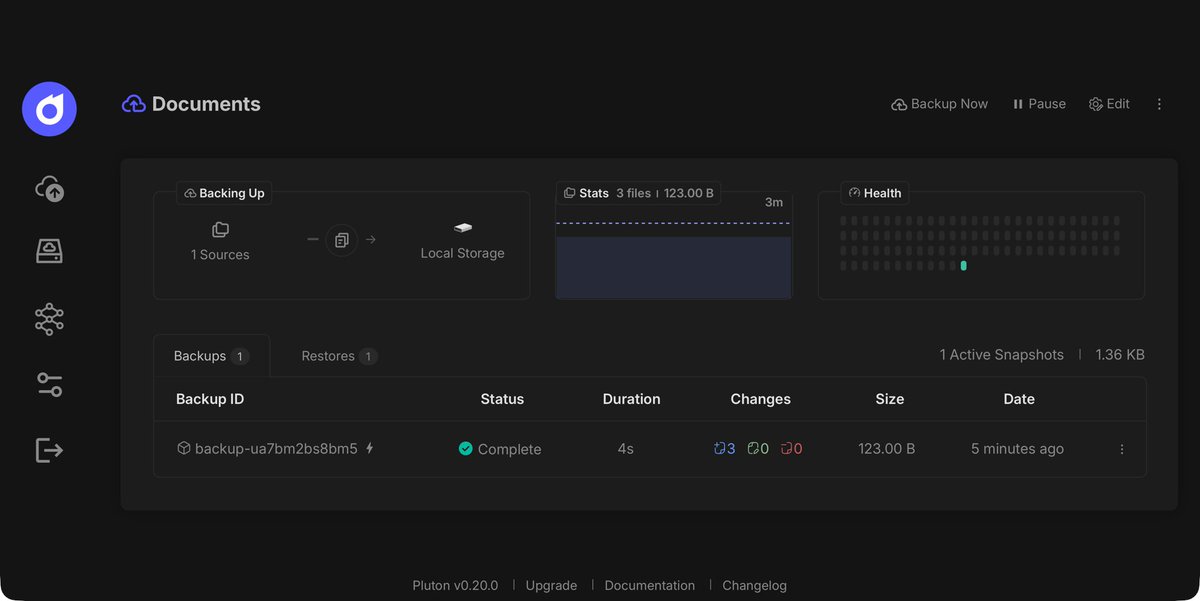Open the plan's three-dot more menu
This screenshot has height=601, width=1200.
(x=1160, y=104)
